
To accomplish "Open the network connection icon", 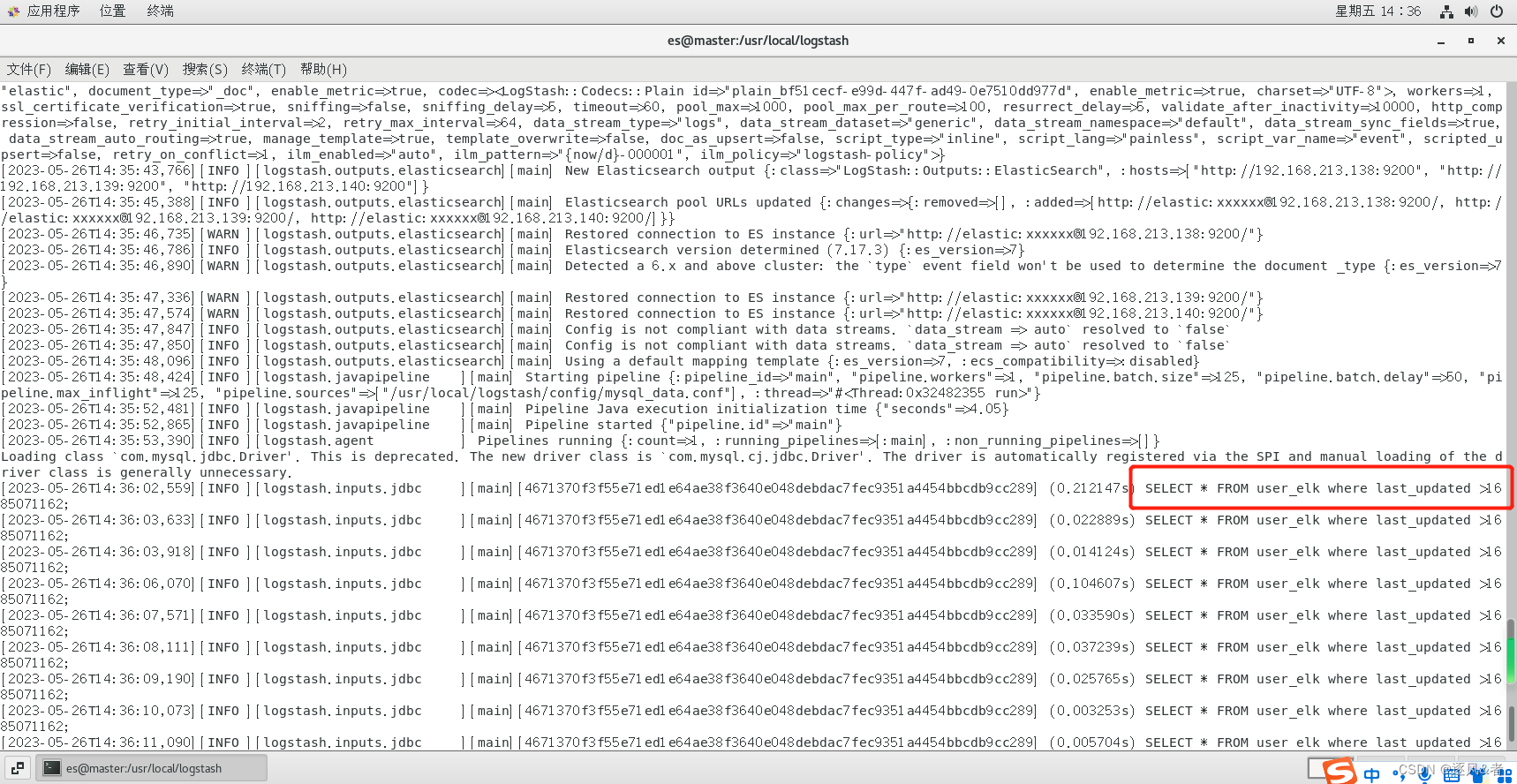I will [1446, 11].
